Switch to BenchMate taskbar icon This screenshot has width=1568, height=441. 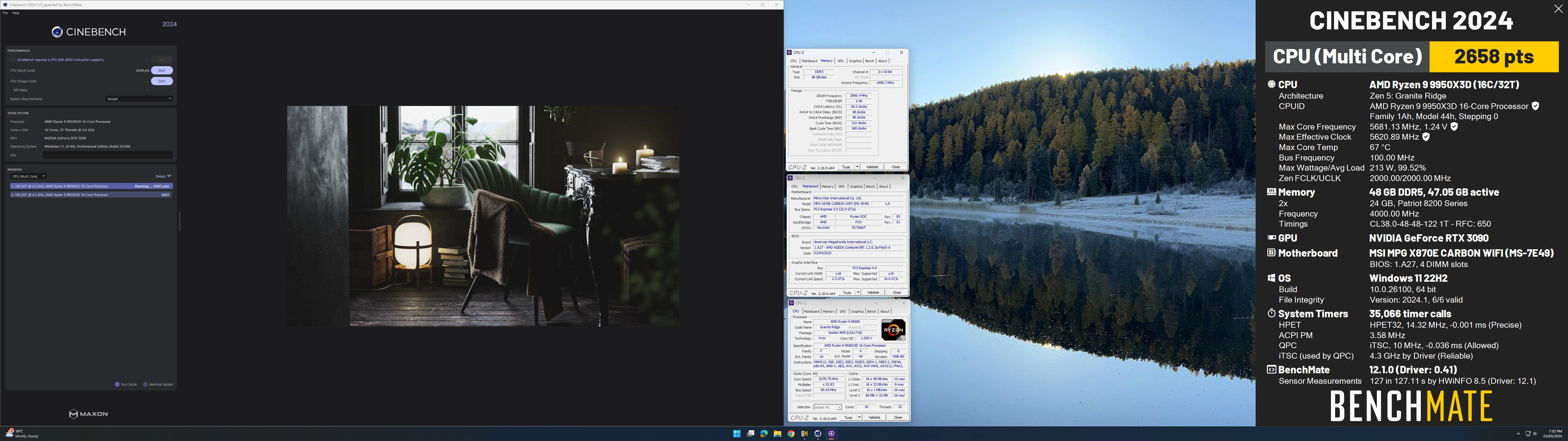(x=804, y=434)
